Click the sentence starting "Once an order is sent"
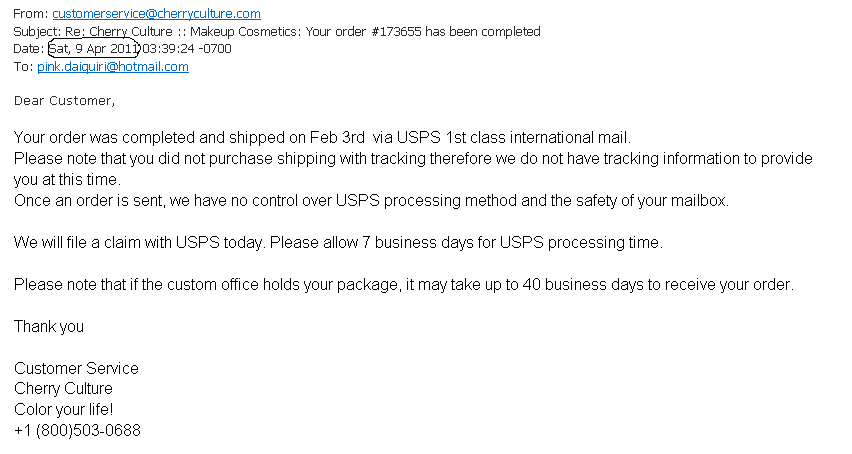This screenshot has width=852, height=454. pyautogui.click(x=371, y=201)
